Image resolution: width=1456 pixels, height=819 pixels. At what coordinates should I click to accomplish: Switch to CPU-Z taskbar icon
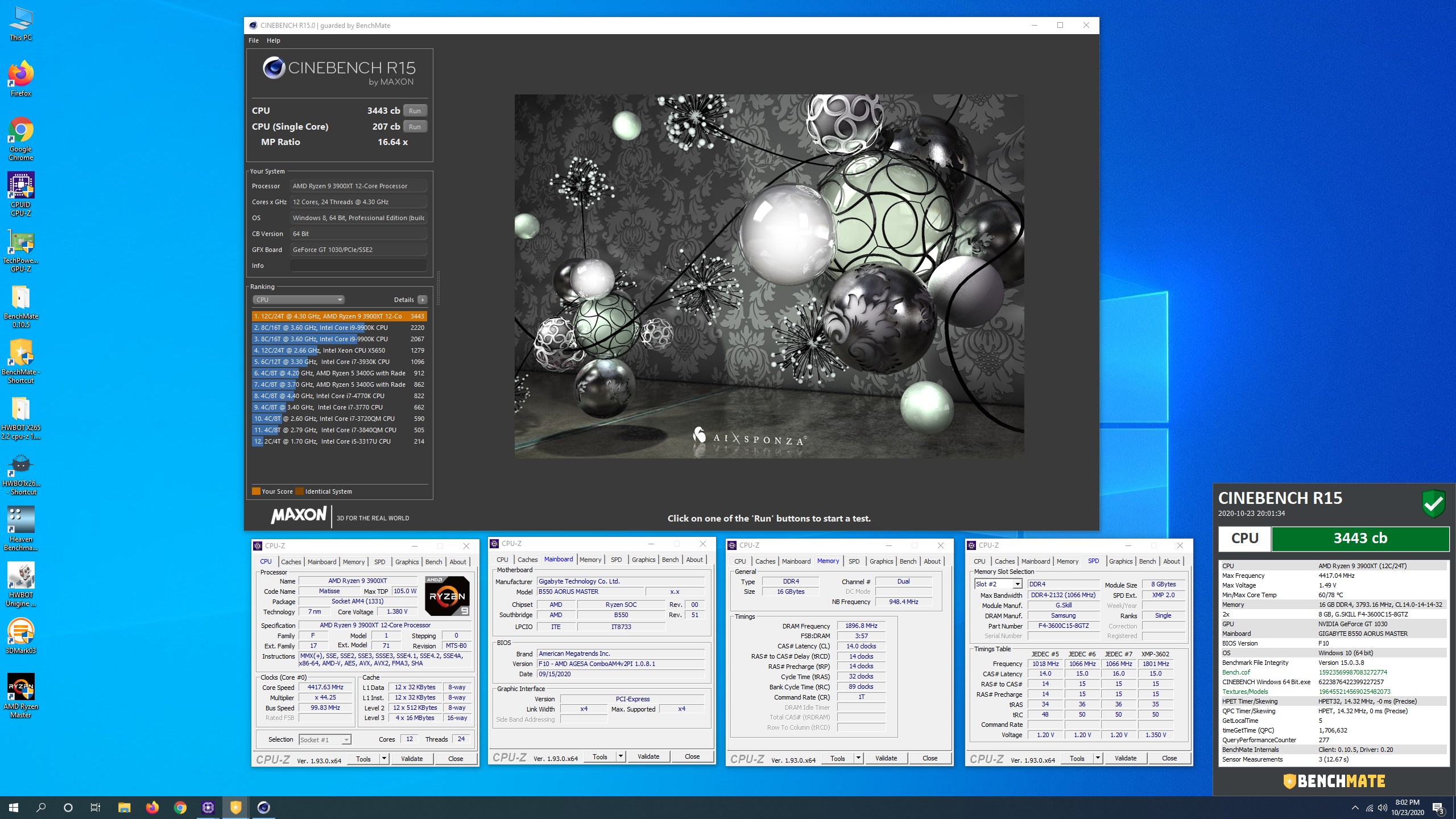[208, 808]
